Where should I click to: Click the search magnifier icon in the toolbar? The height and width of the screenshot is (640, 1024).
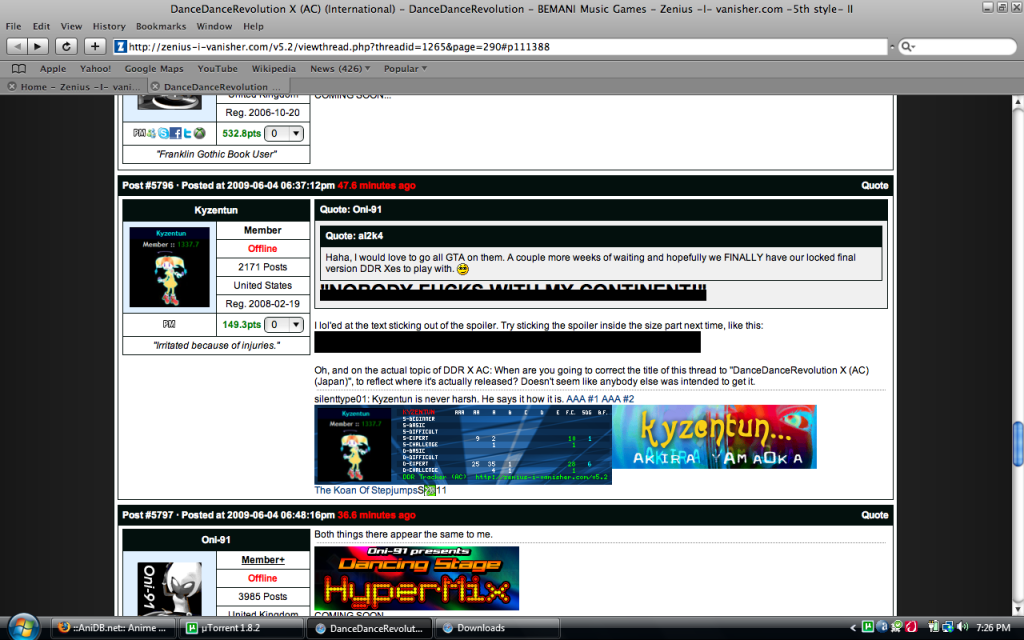(907, 46)
